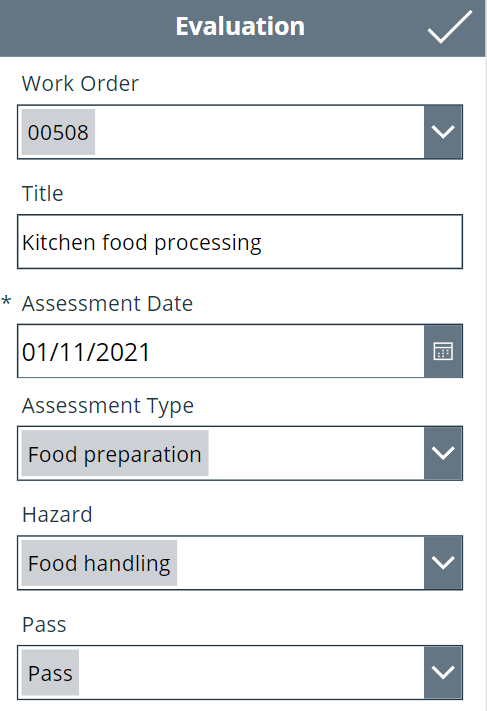The height and width of the screenshot is (711, 487).
Task: Click the empty area inside Assessment Type combo box
Action: tap(316, 453)
